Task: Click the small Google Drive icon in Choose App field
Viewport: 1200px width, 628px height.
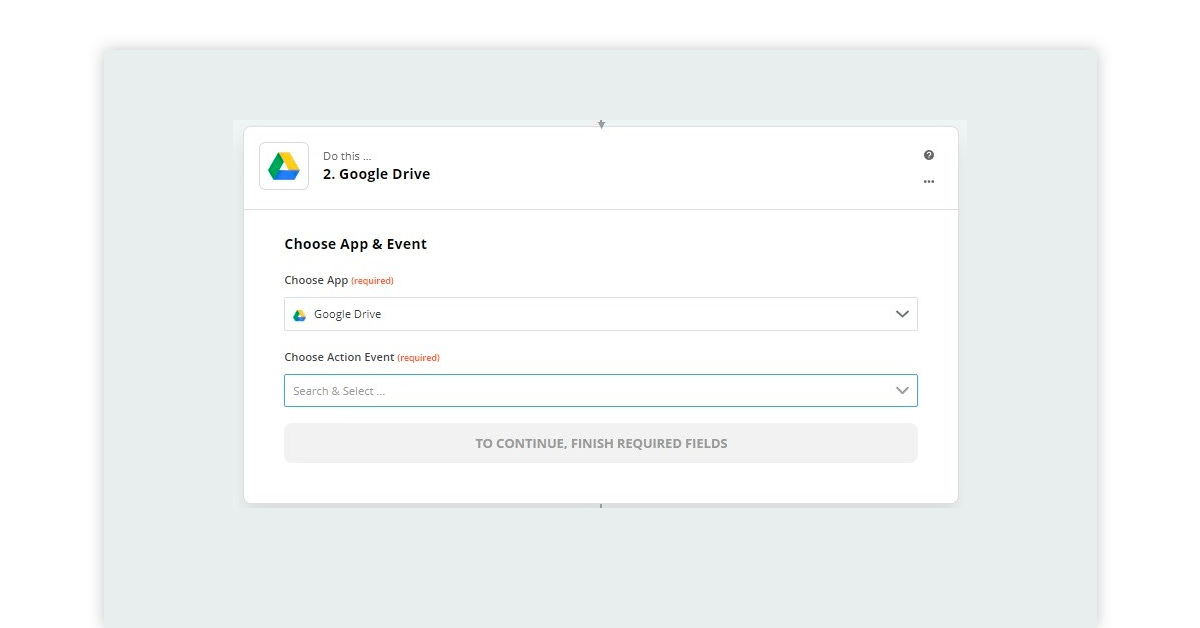Action: [299, 314]
